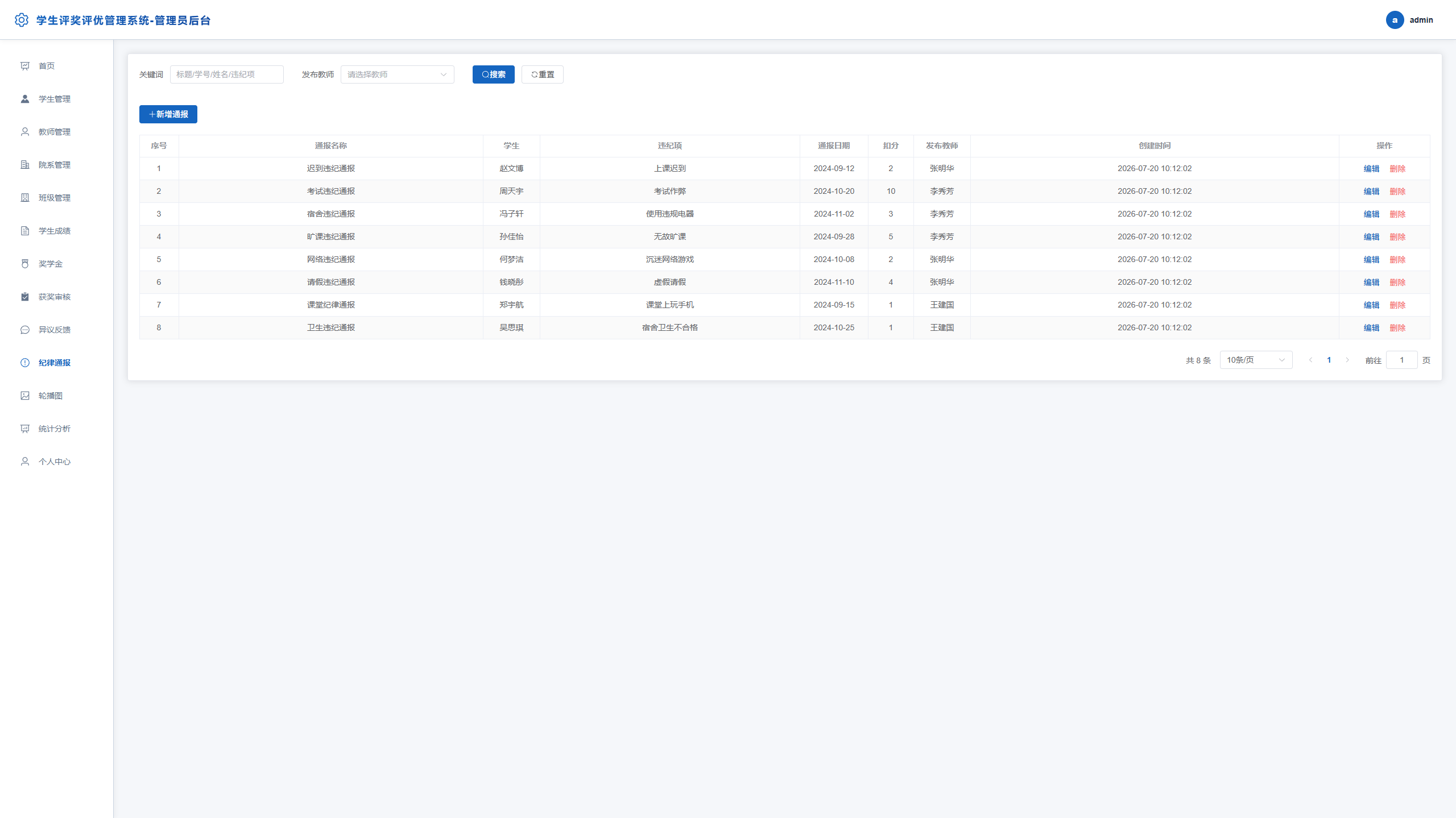Viewport: 1456px width, 818px height.
Task: Click the 获奖审核 clipboard icon
Action: pyautogui.click(x=25, y=297)
